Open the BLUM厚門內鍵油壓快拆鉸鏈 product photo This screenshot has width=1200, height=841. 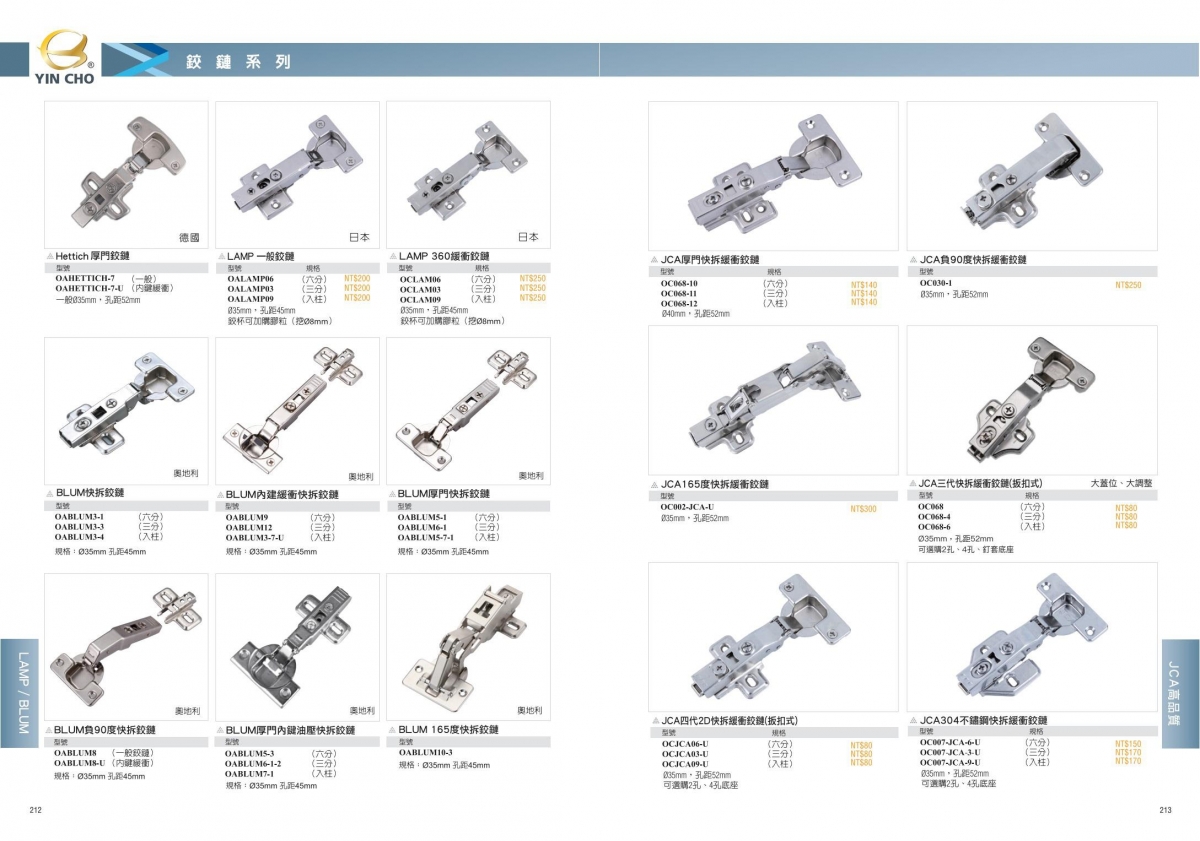(297, 647)
